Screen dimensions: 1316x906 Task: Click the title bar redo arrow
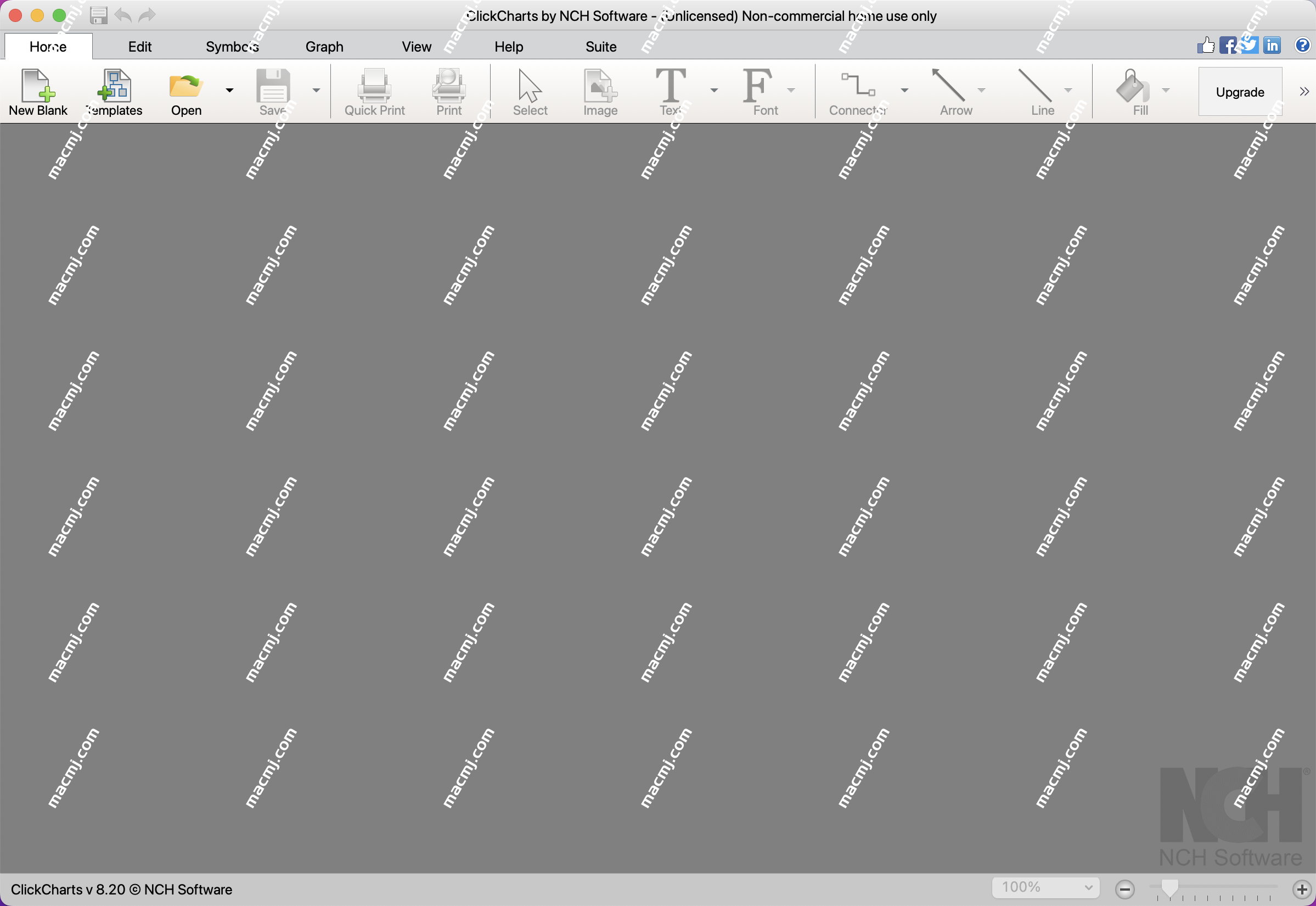pos(147,15)
